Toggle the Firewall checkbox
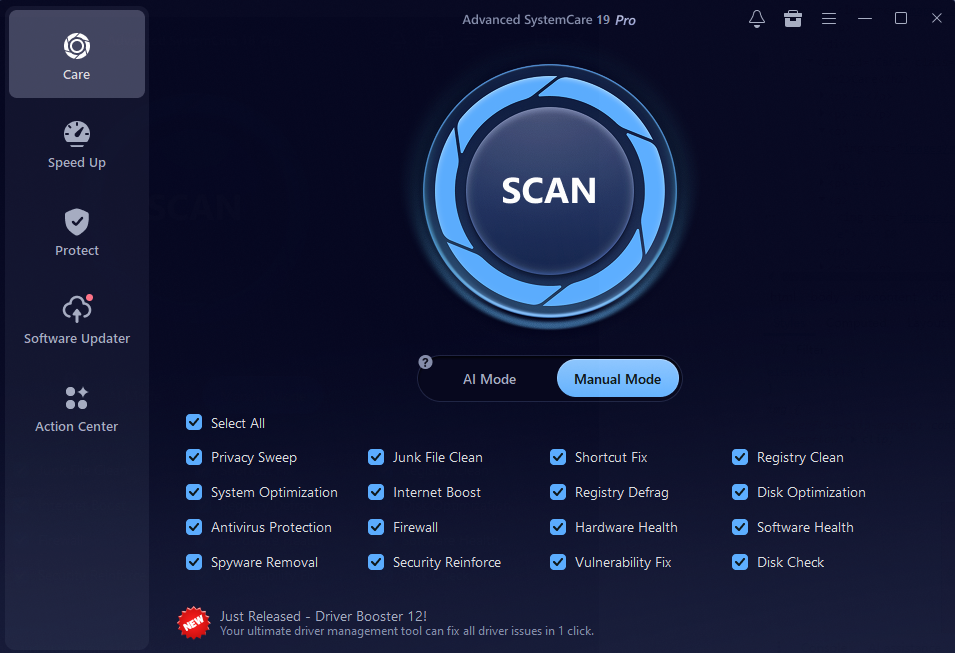Viewport: 955px width, 653px height. pos(376,527)
